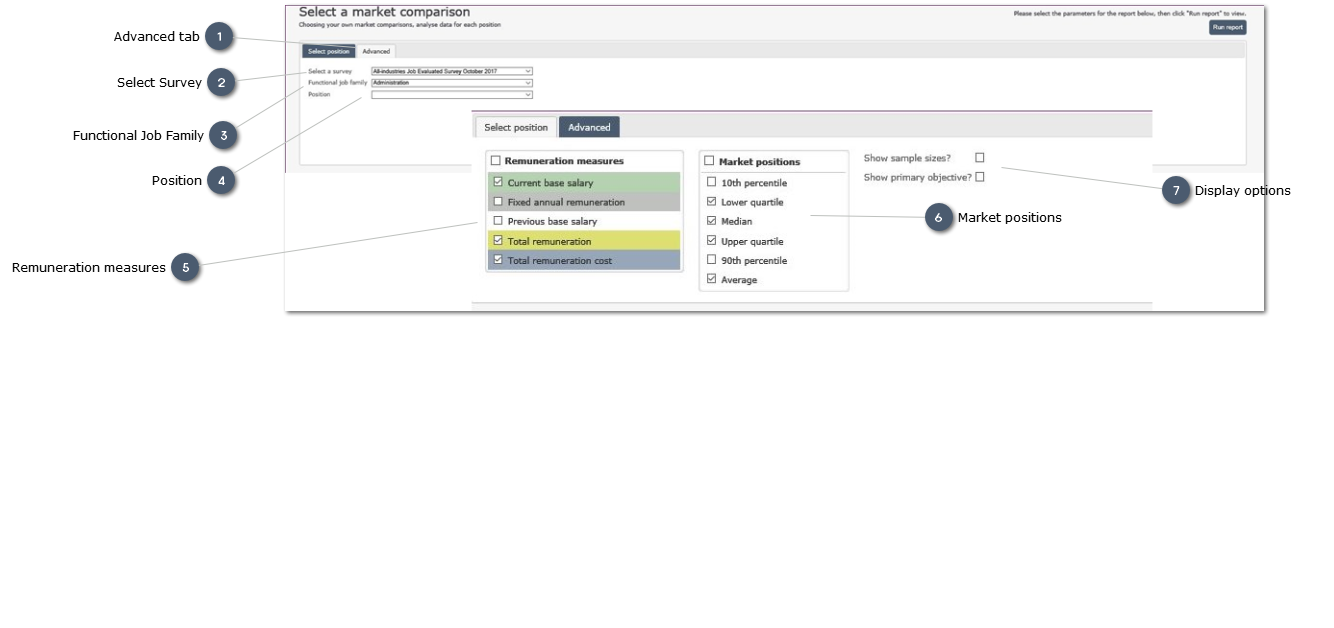Screen dimensions: 1334x628
Task: Click callout marker 4 next to Position
Action: pos(221,181)
